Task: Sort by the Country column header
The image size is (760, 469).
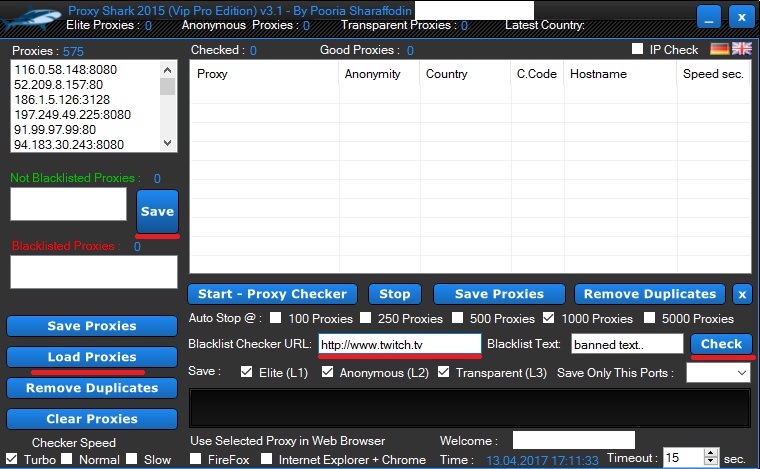Action: coord(446,74)
